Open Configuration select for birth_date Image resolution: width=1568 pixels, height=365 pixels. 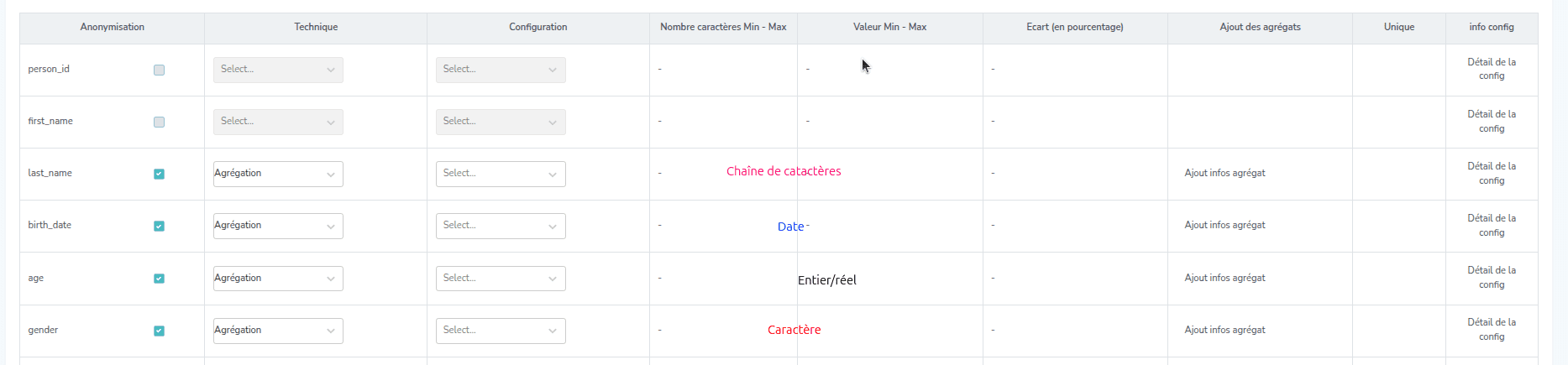pos(501,226)
